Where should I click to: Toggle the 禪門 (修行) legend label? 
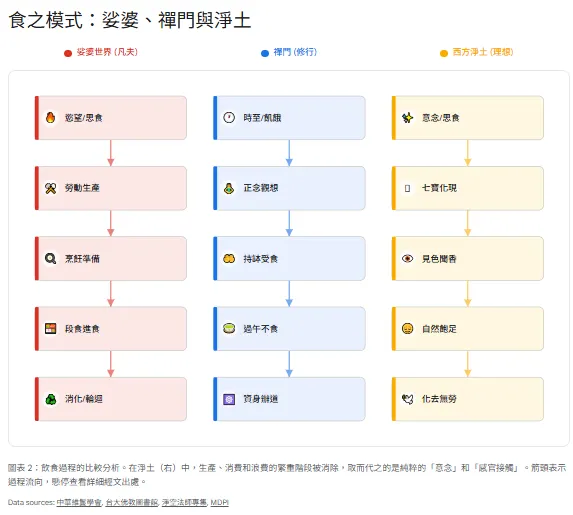tap(295, 52)
